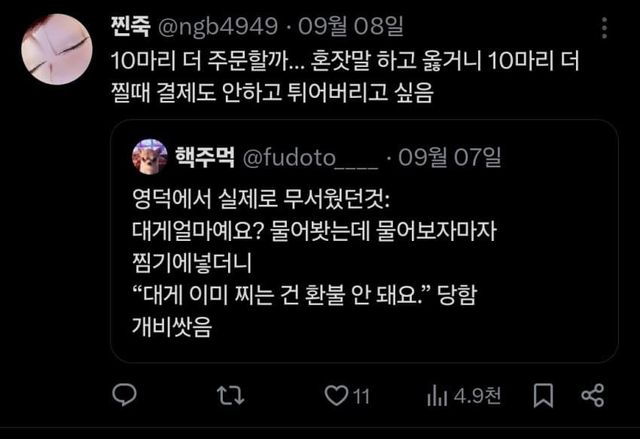Open 핵주먹 profile avatar in quoted tweet
The height and width of the screenshot is (439, 640).
[x=150, y=157]
